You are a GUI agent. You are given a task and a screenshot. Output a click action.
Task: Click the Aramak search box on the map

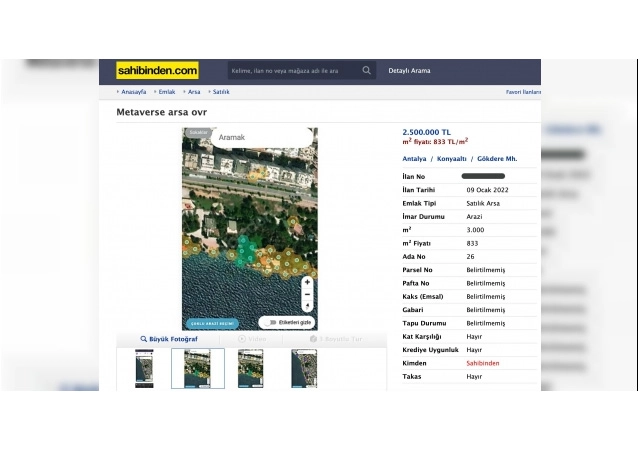click(x=250, y=137)
